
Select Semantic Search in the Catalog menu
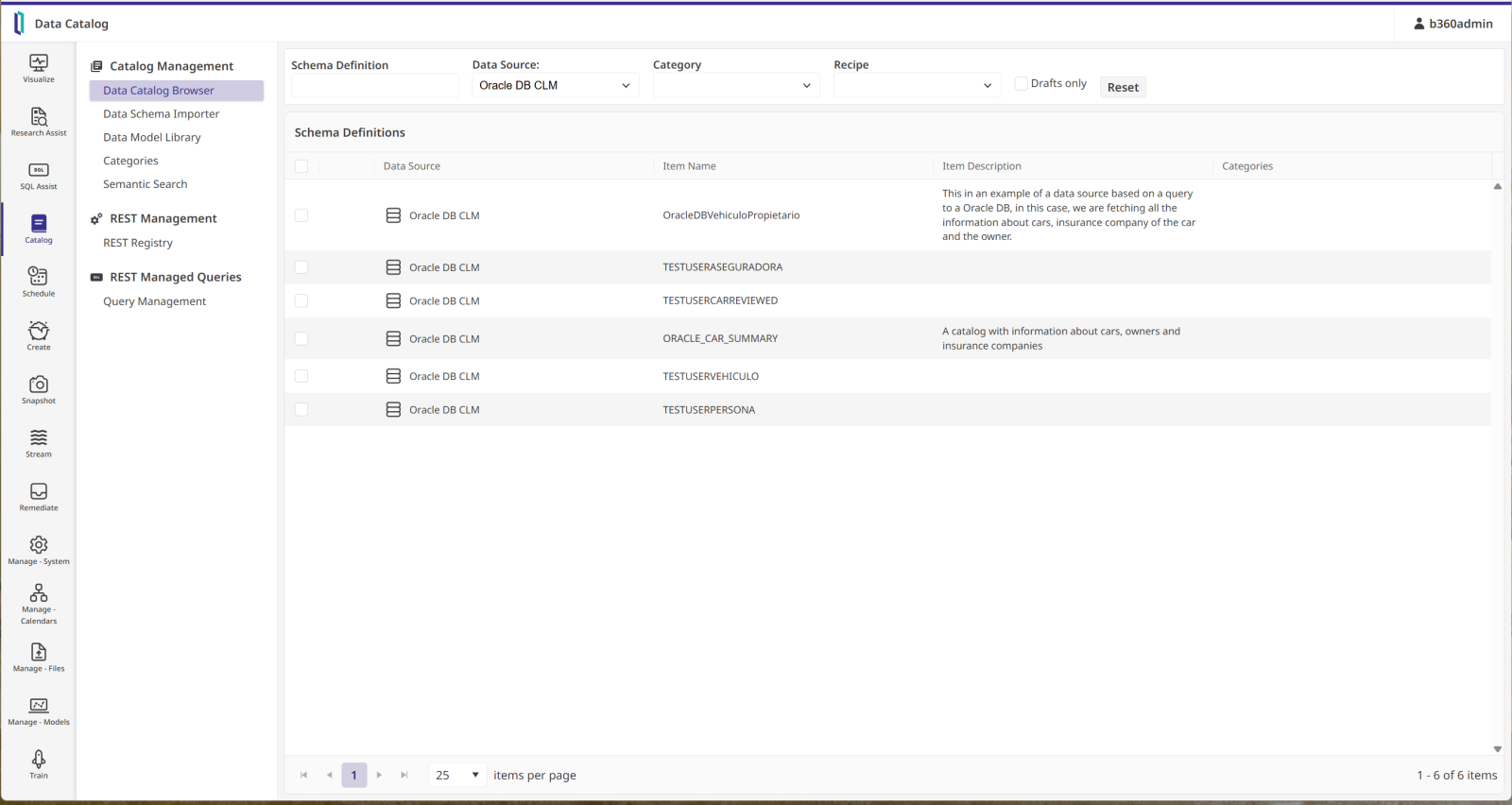click(145, 184)
